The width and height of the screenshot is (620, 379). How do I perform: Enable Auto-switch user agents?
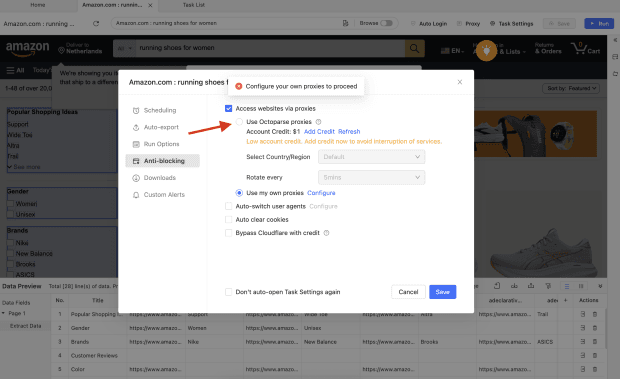229,206
